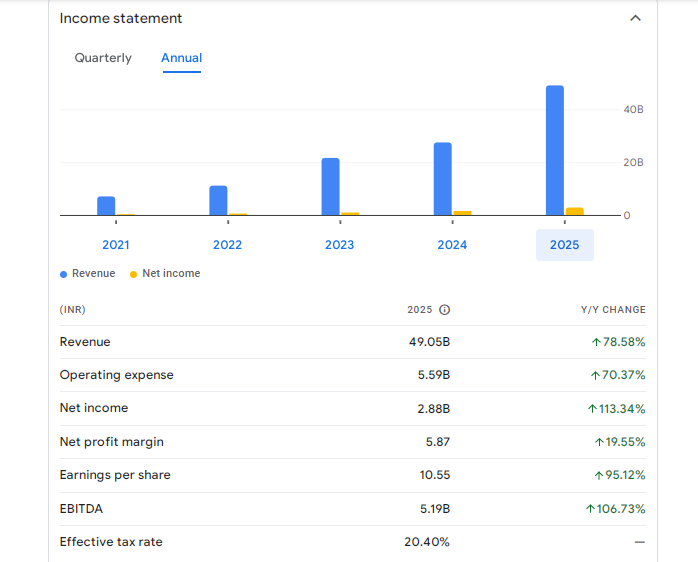Click the 20B axis label
The width and height of the screenshot is (698, 562).
(x=633, y=163)
